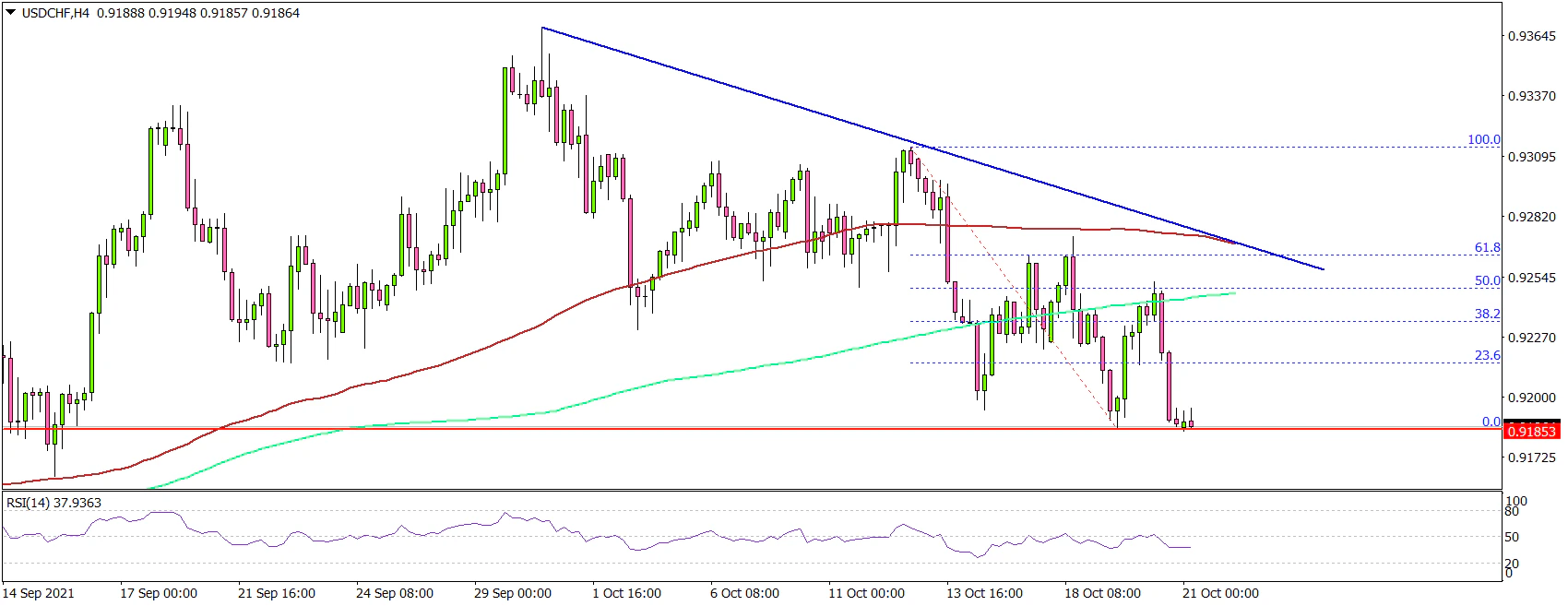Click the 50.0 Fibonacci level label
This screenshot has height=606, width=1568.
click(x=1487, y=281)
